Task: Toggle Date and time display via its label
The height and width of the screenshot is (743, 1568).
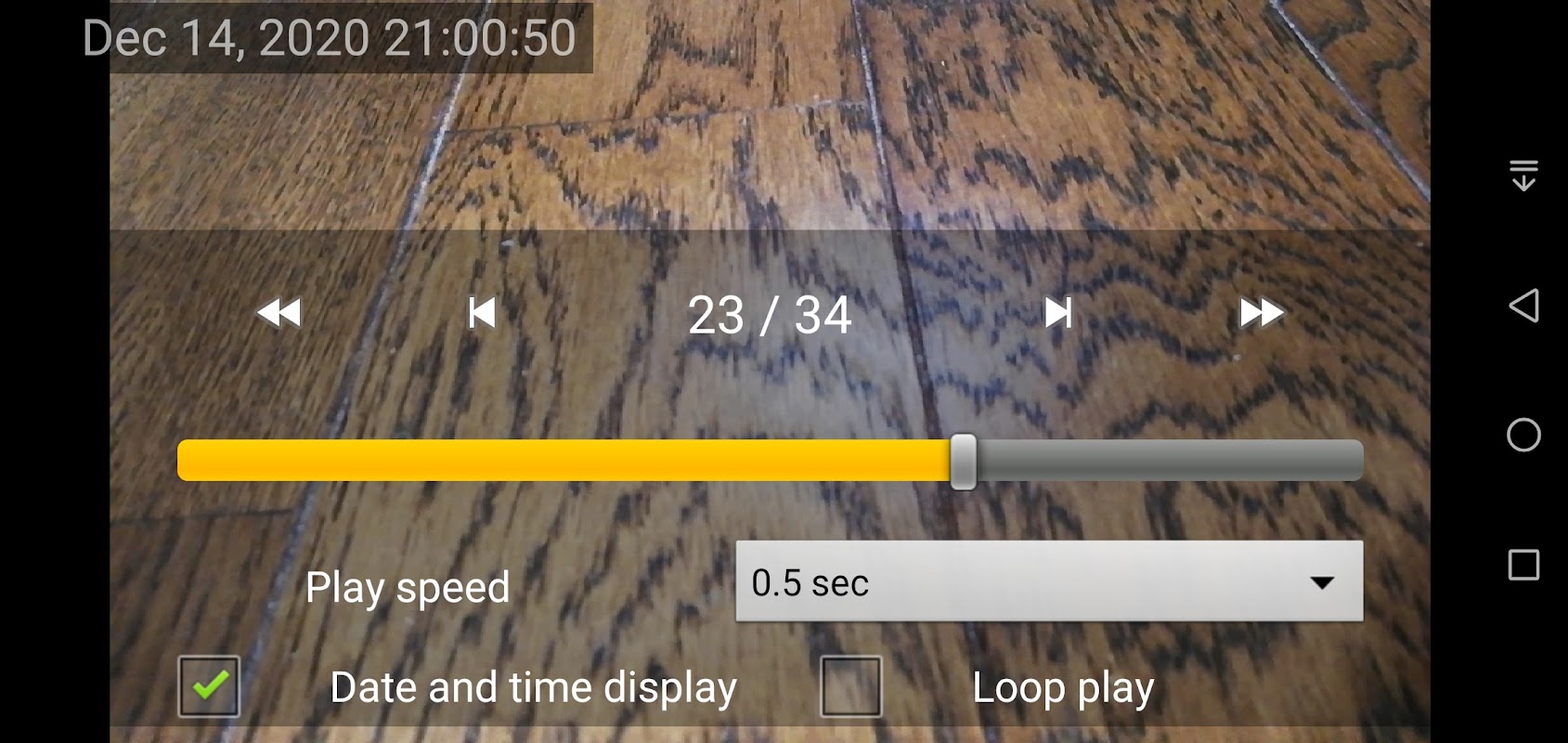Action: pyautogui.click(x=534, y=688)
